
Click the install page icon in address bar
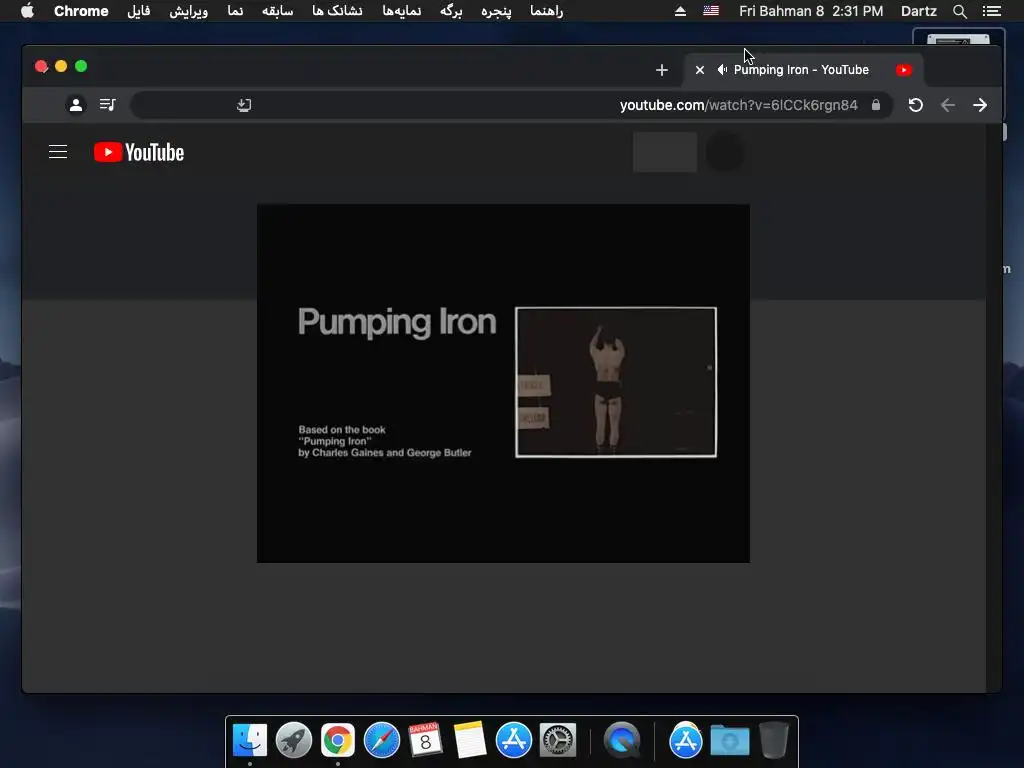[x=244, y=105]
